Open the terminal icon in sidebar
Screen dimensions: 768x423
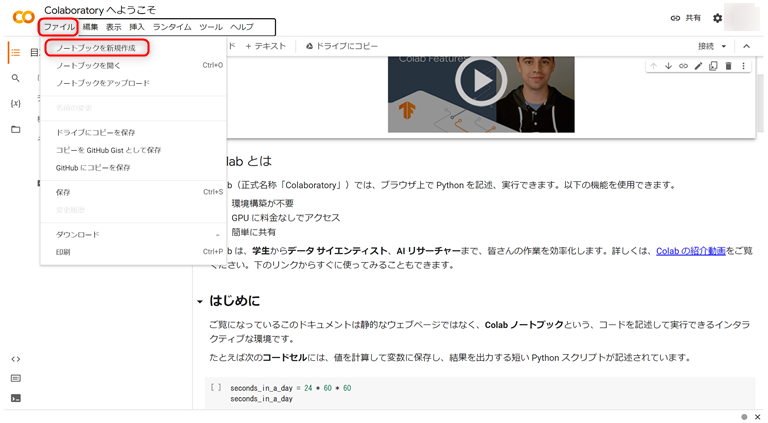15,397
